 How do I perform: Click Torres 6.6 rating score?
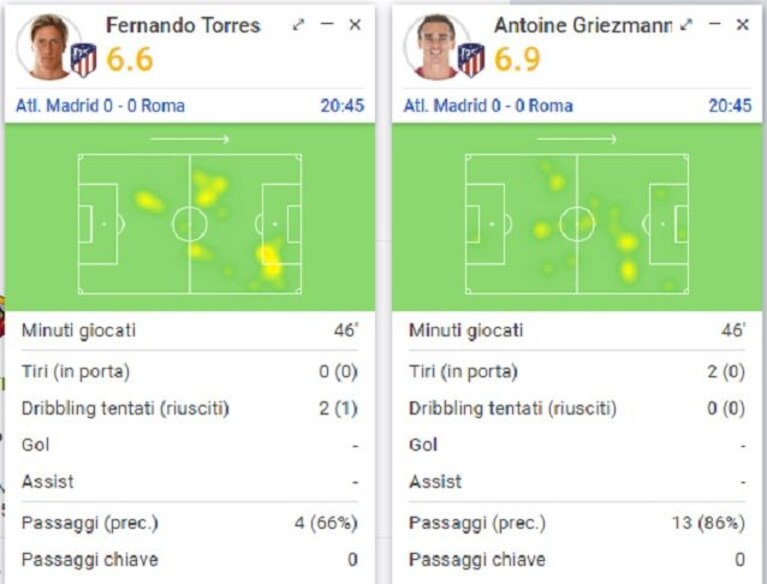pyautogui.click(x=130, y=60)
